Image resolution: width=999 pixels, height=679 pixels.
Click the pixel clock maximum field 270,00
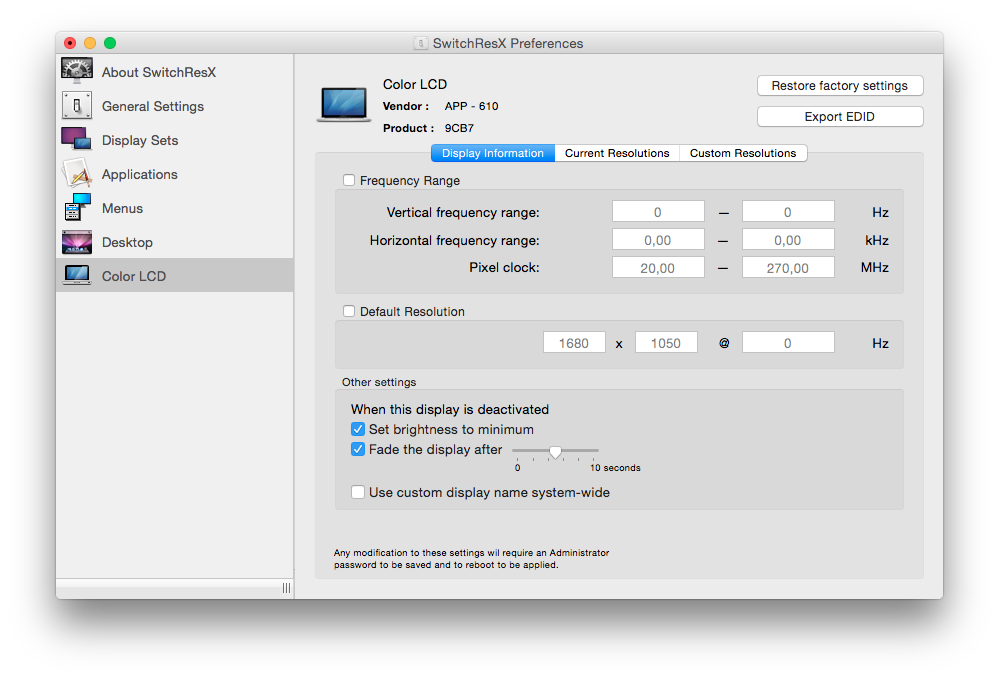coord(788,268)
